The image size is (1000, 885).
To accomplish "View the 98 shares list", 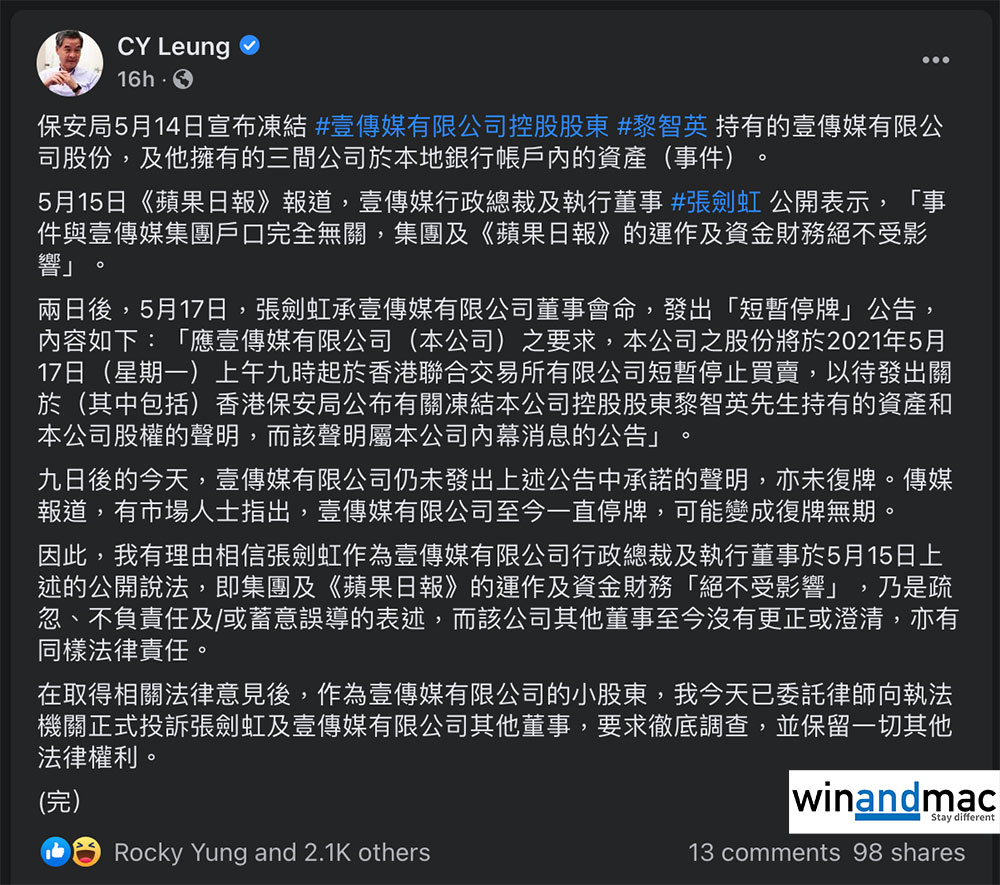I will tap(909, 852).
